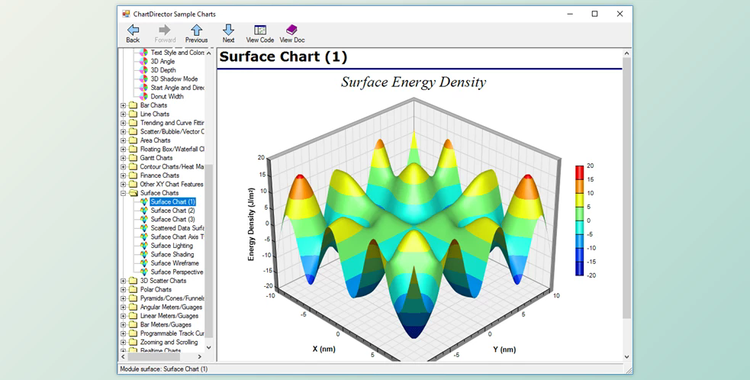Select Surface Chart (1) tree item
This screenshot has width=750, height=380.
(173, 202)
